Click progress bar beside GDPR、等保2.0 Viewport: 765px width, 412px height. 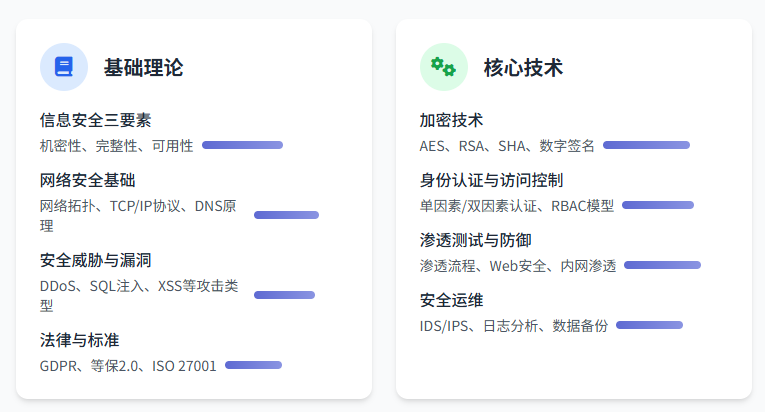tap(253, 365)
